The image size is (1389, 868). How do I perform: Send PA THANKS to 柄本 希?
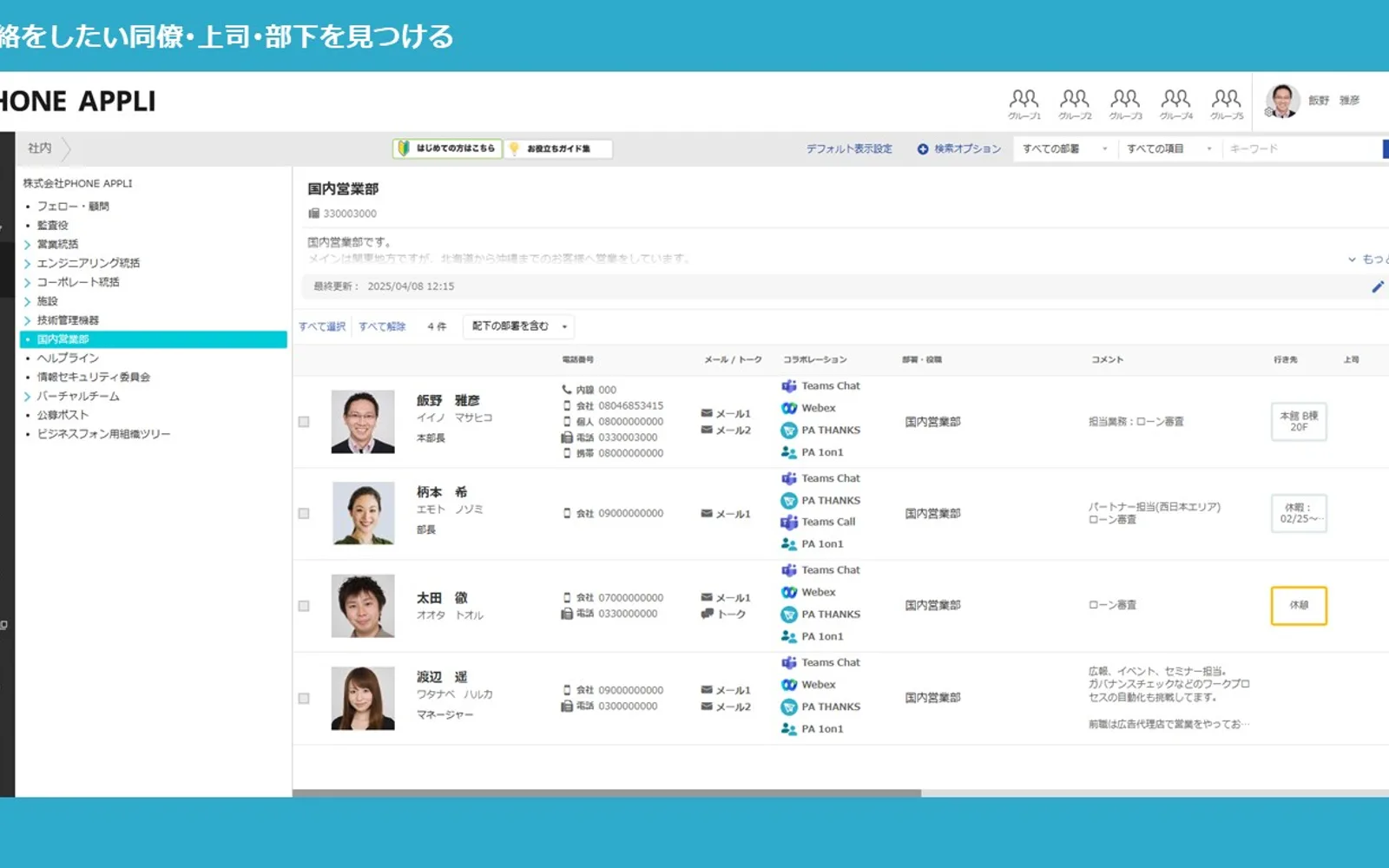820,500
